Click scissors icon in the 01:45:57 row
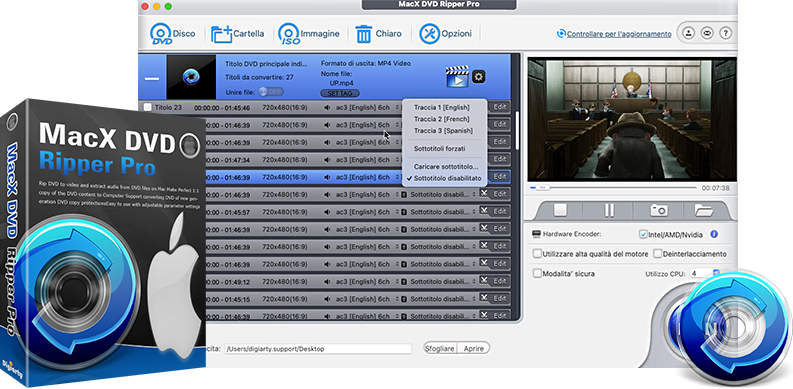 (484, 210)
